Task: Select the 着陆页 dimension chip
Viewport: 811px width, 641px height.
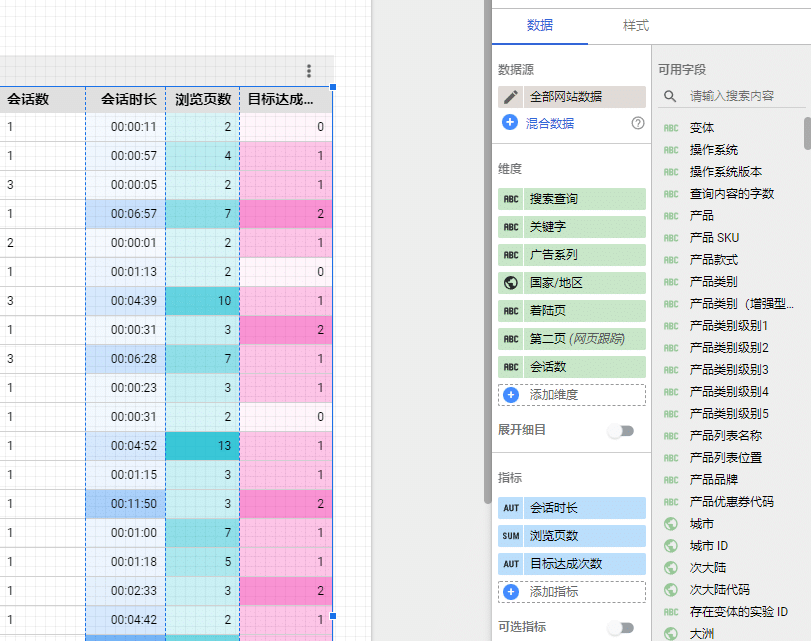Action: coord(582,311)
